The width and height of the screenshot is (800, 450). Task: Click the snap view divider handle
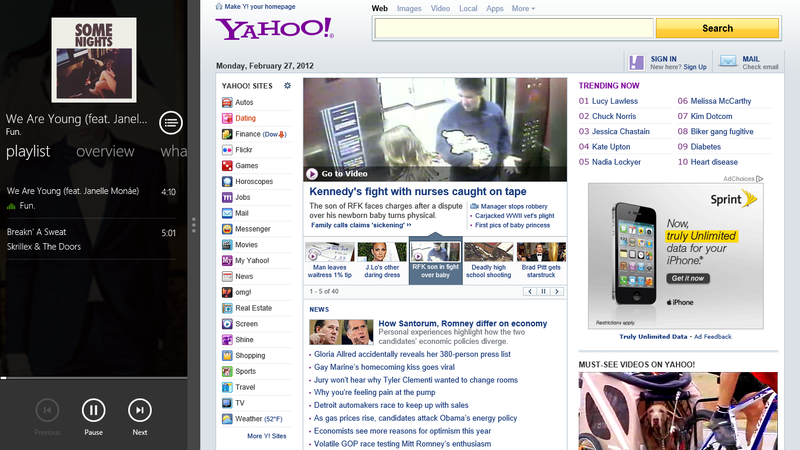point(194,225)
